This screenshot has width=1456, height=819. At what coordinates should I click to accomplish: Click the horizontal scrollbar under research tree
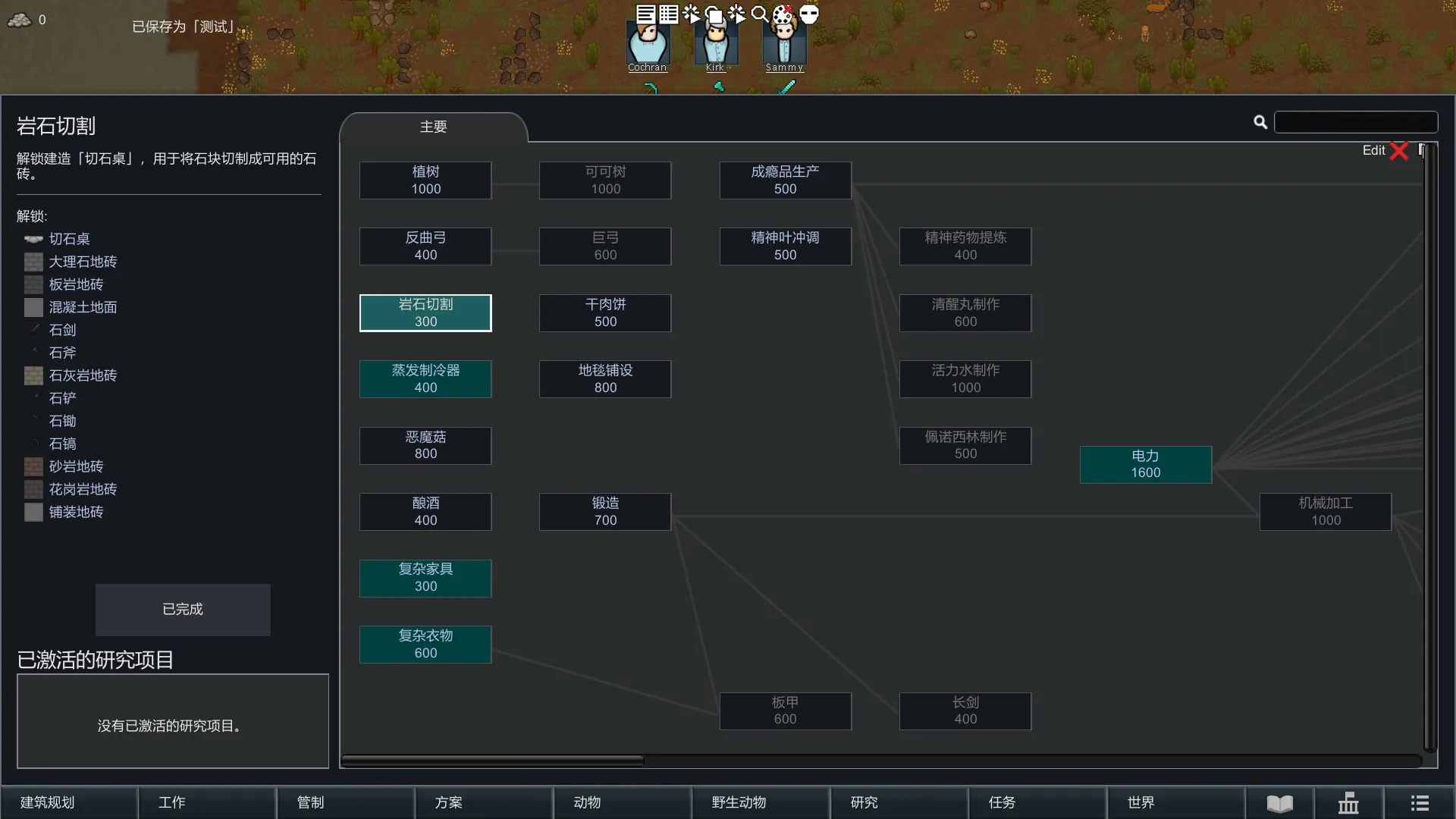click(x=493, y=760)
